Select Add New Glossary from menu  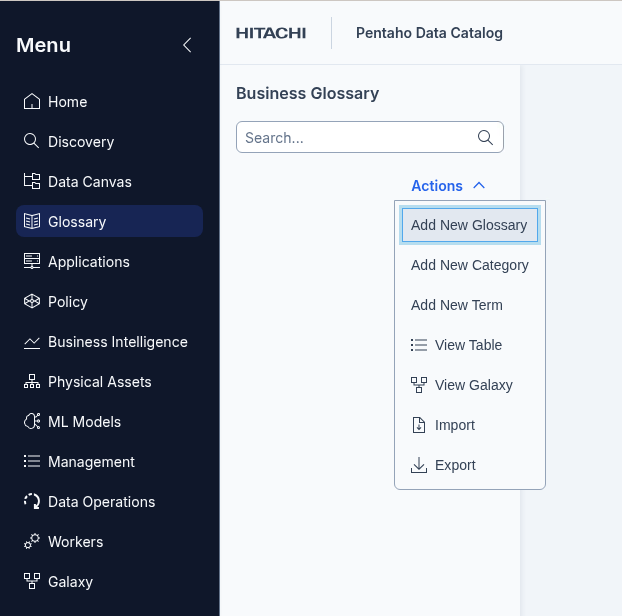(x=469, y=225)
